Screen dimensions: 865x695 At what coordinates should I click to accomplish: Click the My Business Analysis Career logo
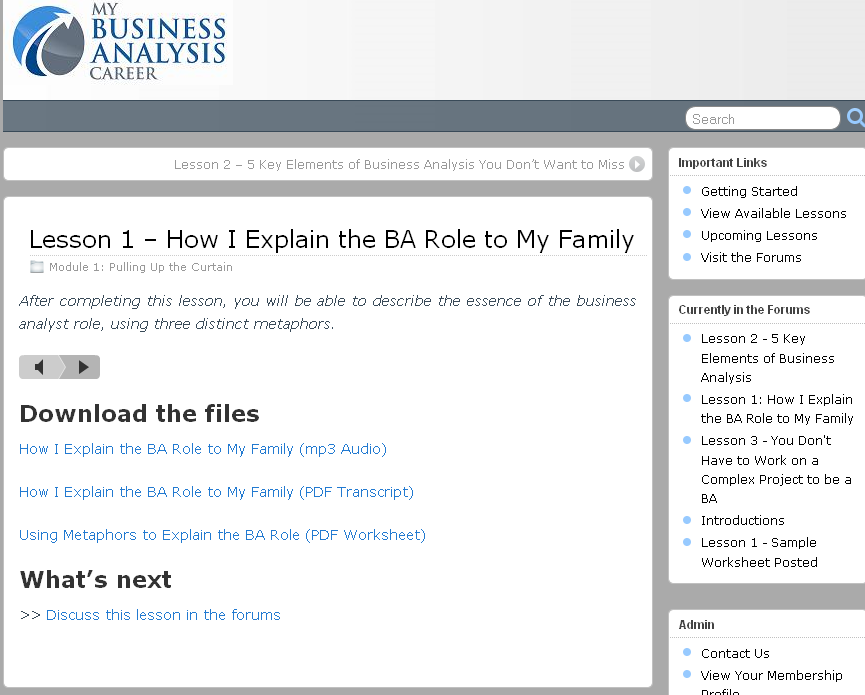tap(119, 43)
